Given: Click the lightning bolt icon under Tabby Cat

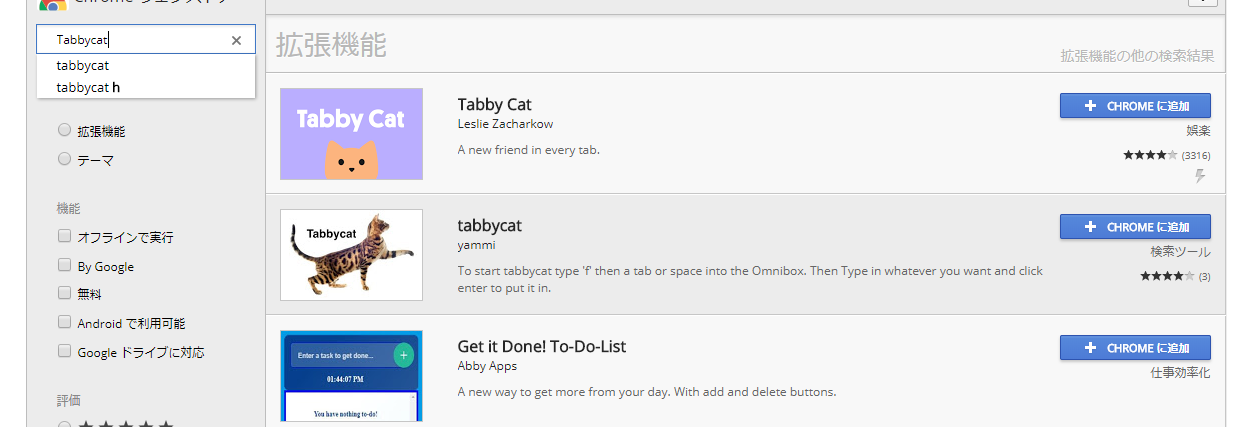Looking at the screenshot, I should point(1200,176).
